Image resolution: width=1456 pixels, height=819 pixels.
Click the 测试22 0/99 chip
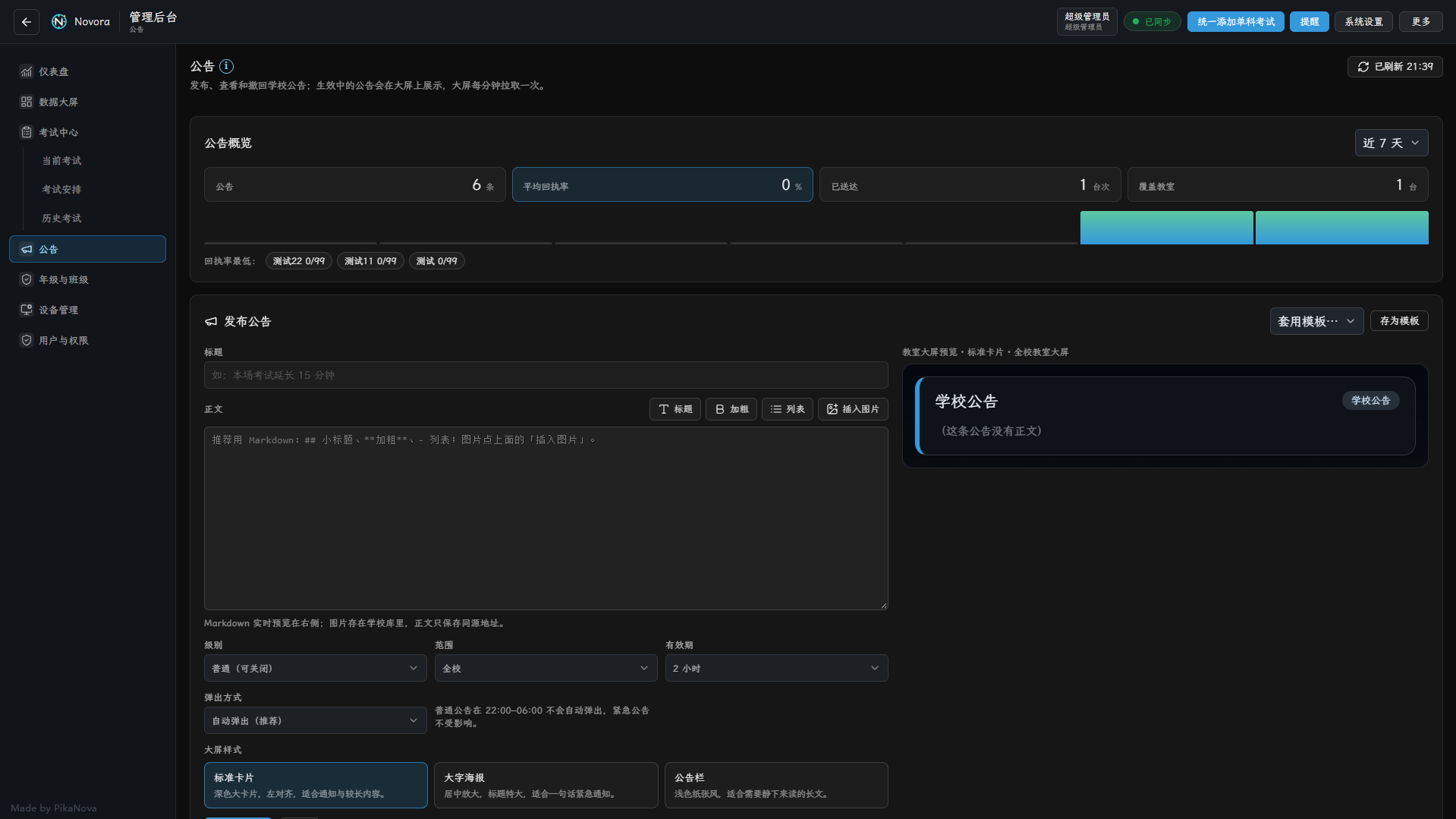[x=299, y=261]
